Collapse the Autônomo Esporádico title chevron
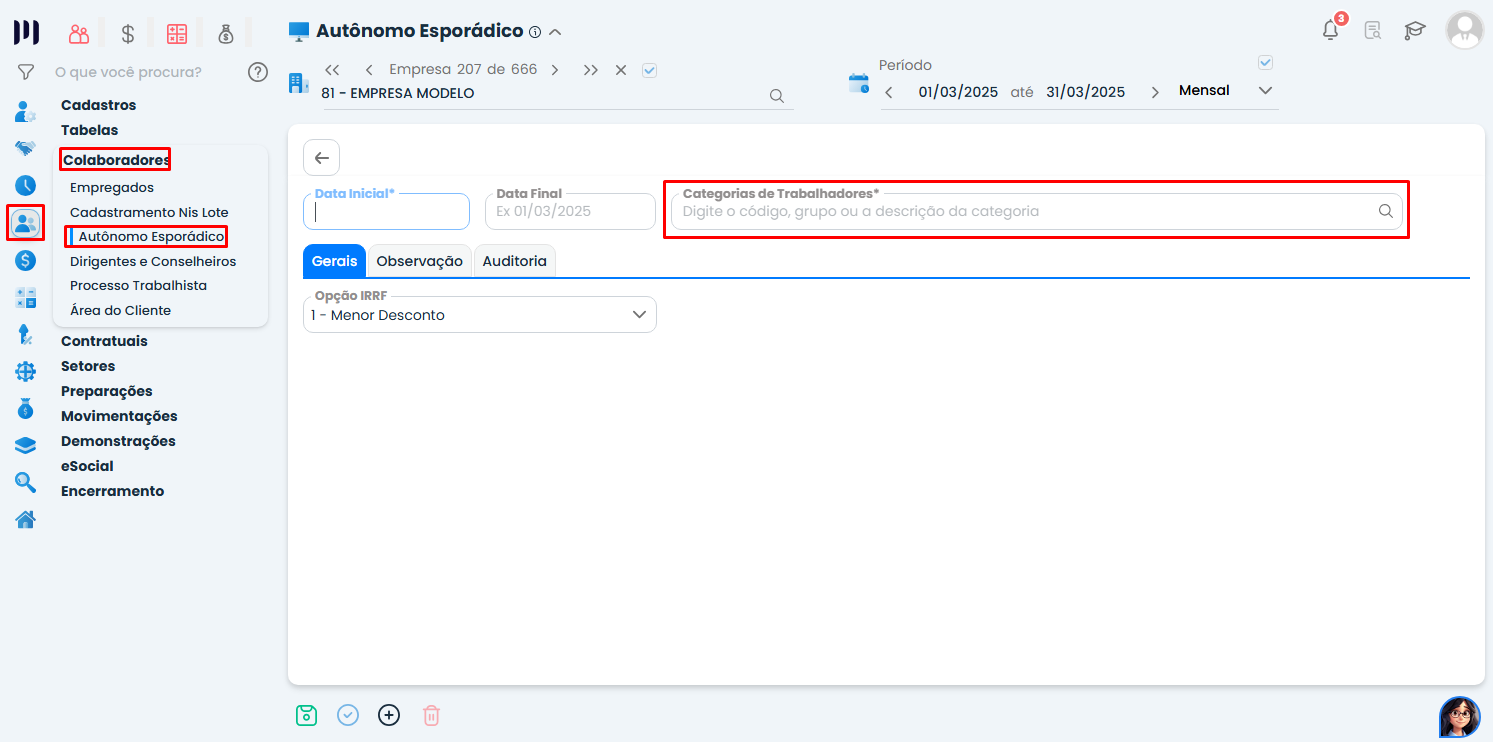Image resolution: width=1493 pixels, height=742 pixels. (x=555, y=32)
